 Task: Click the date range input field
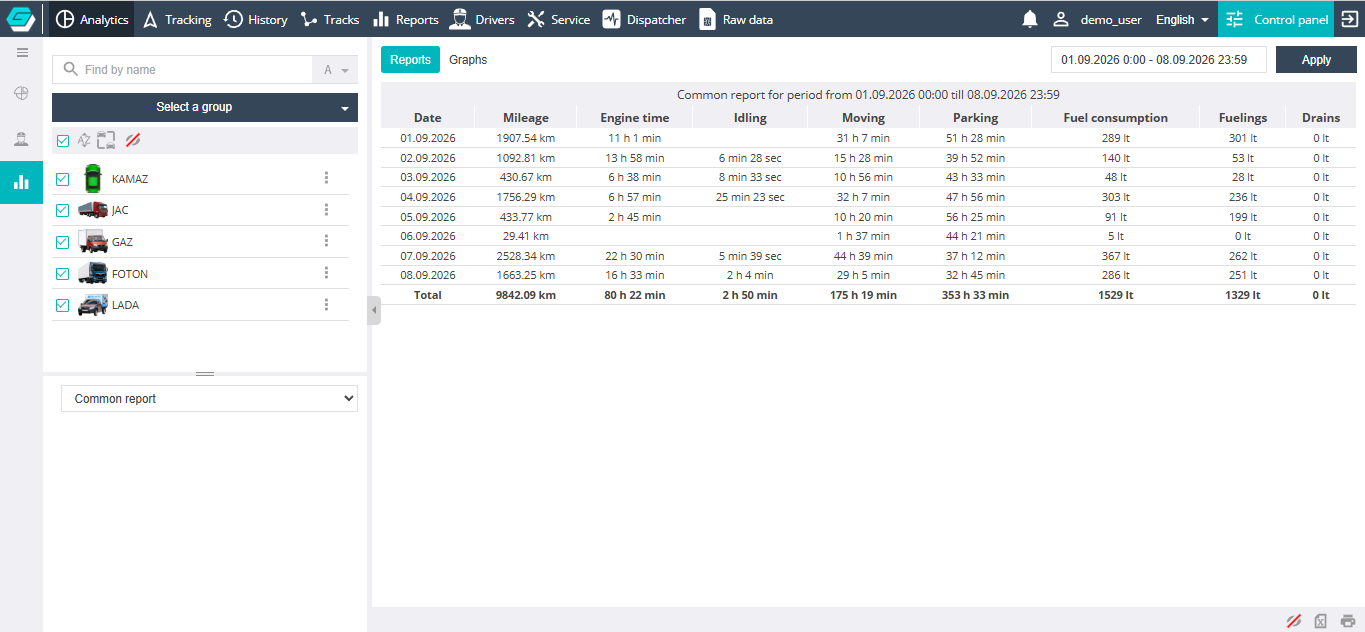click(1159, 60)
